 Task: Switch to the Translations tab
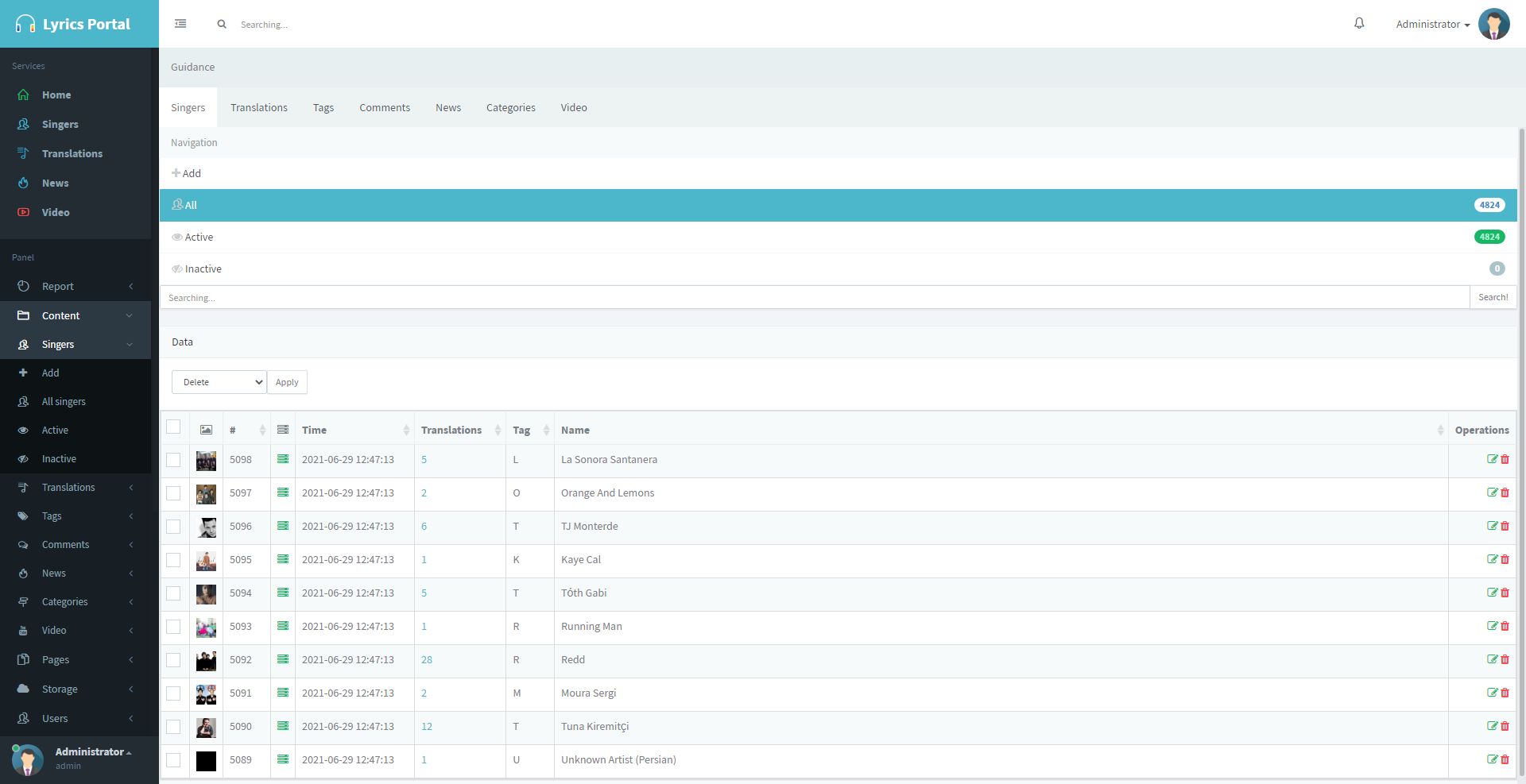pos(258,107)
